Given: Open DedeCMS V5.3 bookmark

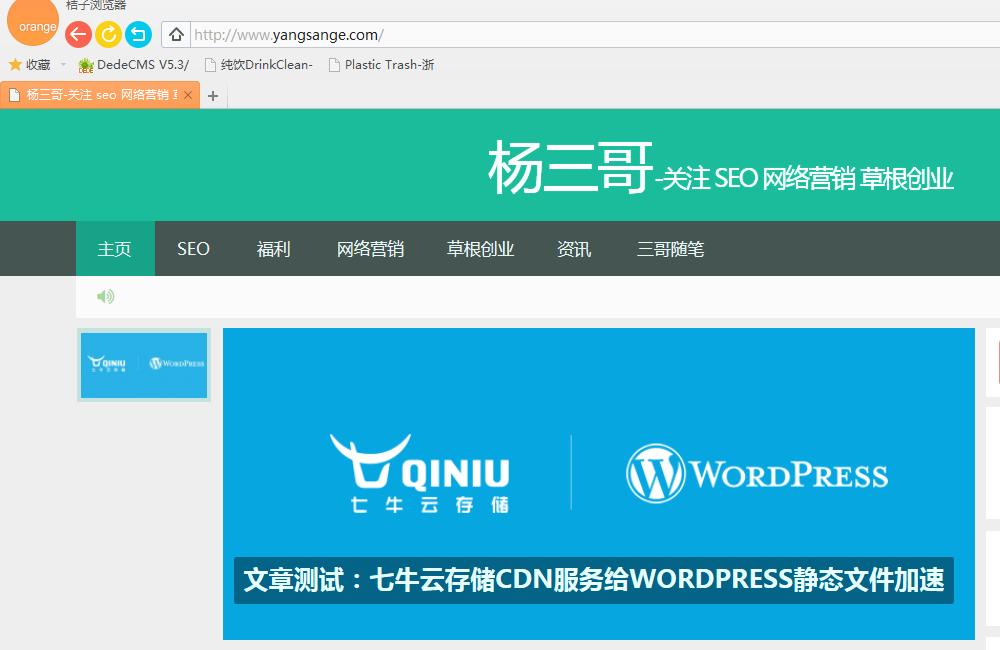Looking at the screenshot, I should tap(133, 64).
